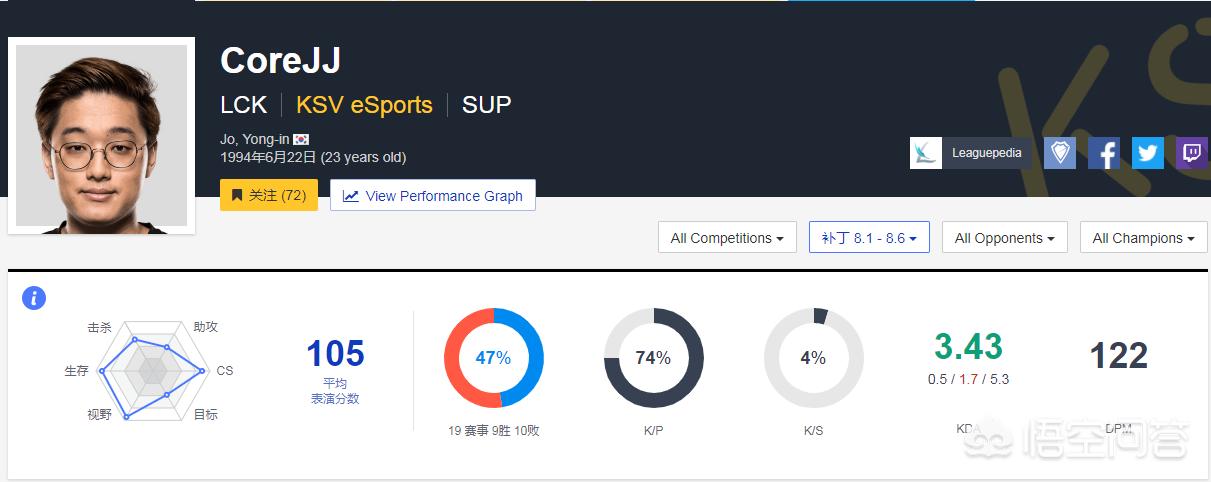Image resolution: width=1211 pixels, height=482 pixels.
Task: Expand the All Competitions dropdown
Action: coord(727,238)
